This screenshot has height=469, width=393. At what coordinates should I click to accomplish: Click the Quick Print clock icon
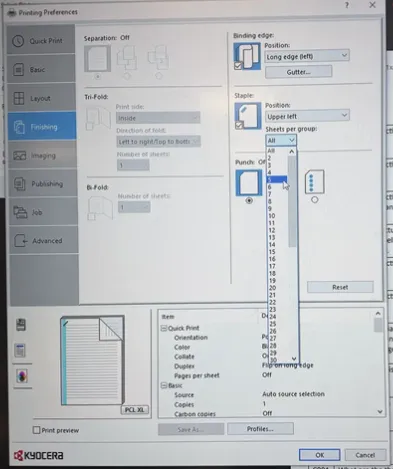(x=18, y=41)
